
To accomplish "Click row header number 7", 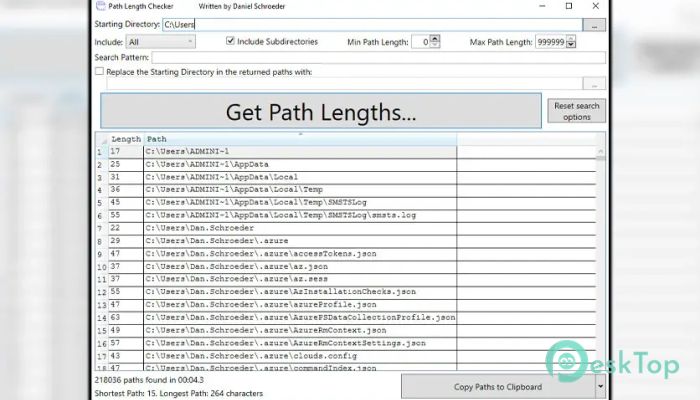I will click(x=101, y=229).
